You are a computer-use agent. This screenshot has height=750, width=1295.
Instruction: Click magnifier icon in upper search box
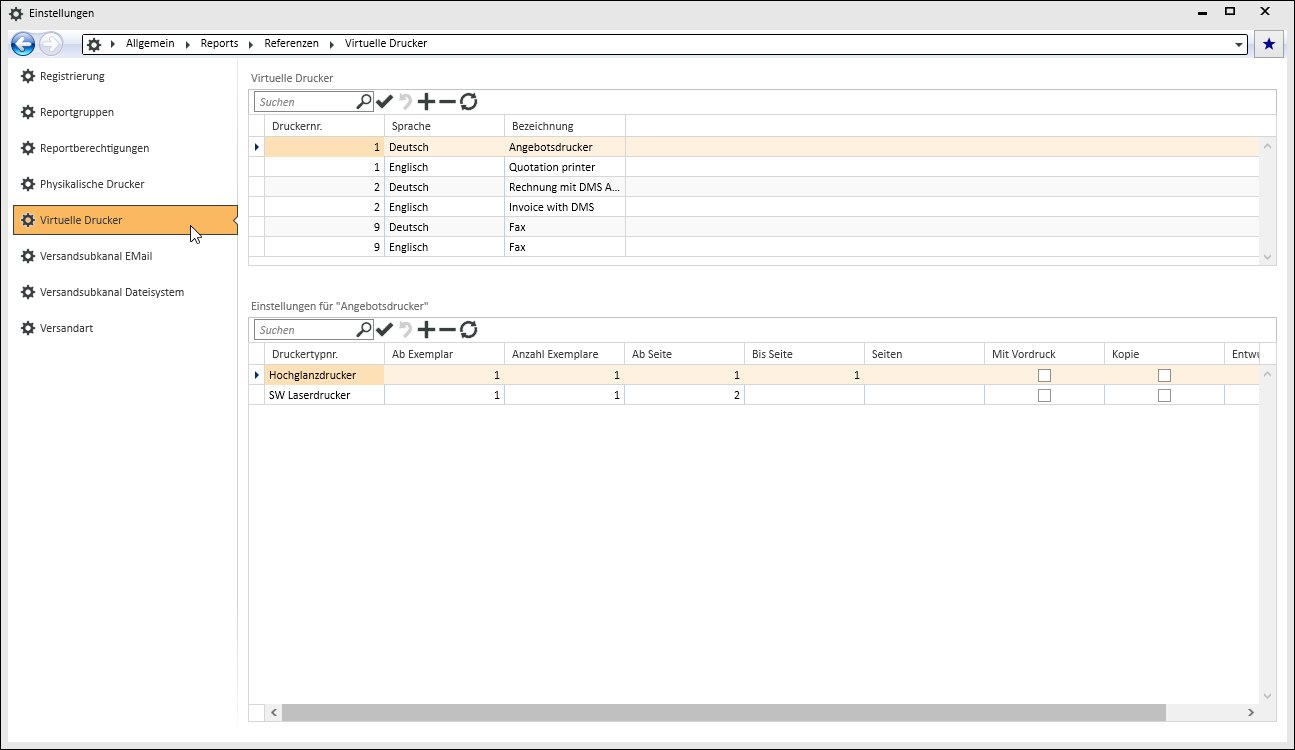(x=364, y=101)
